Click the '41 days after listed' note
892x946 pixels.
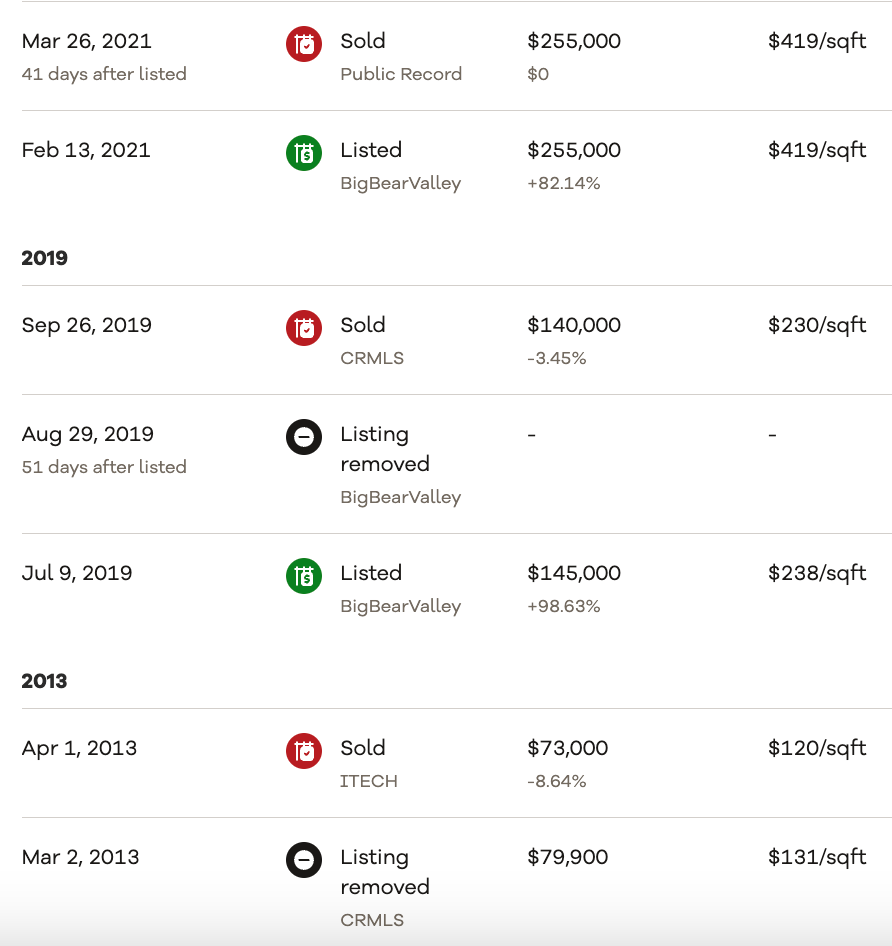pos(104,74)
